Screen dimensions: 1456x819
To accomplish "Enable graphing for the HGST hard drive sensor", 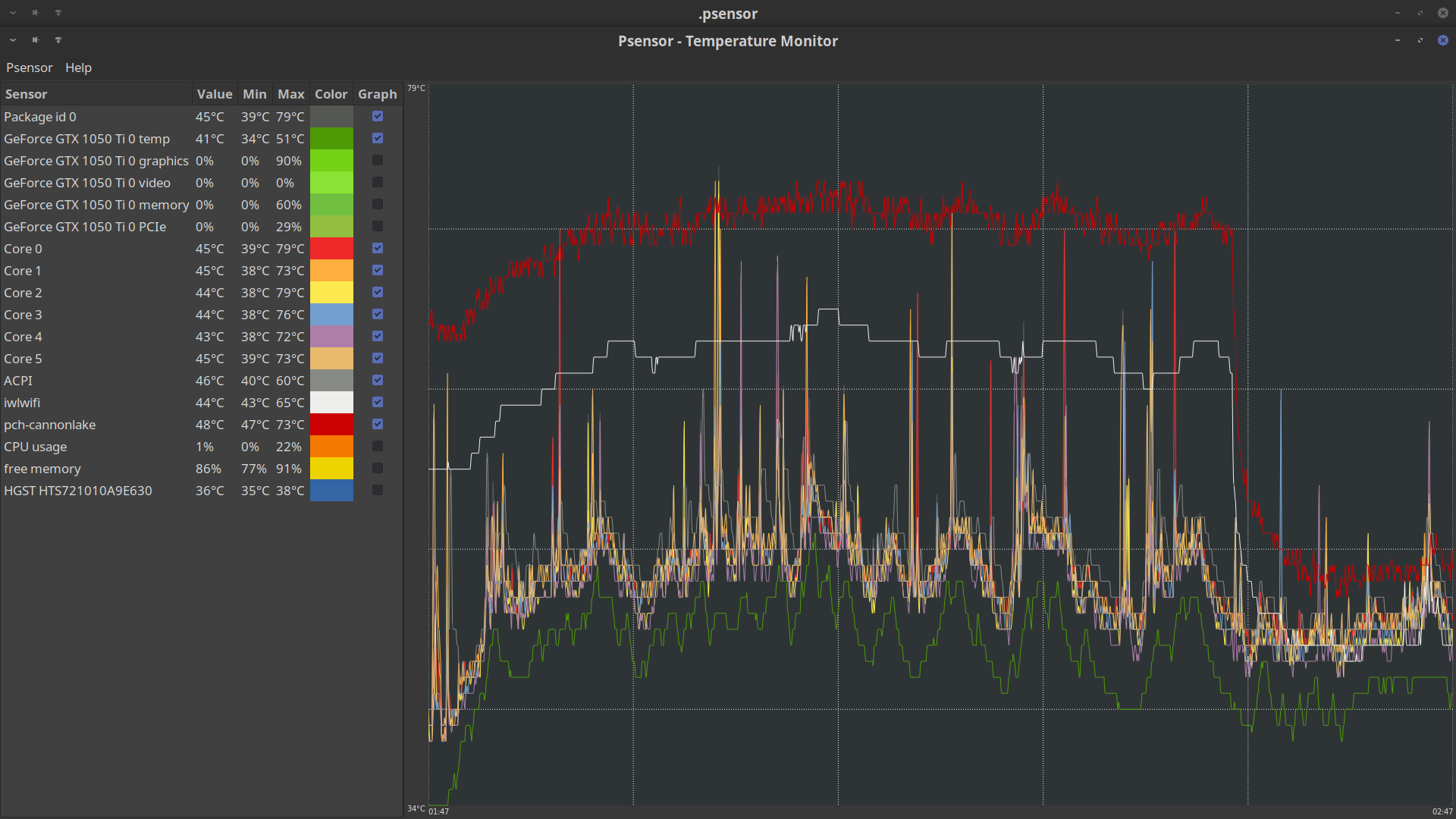I will tap(377, 490).
